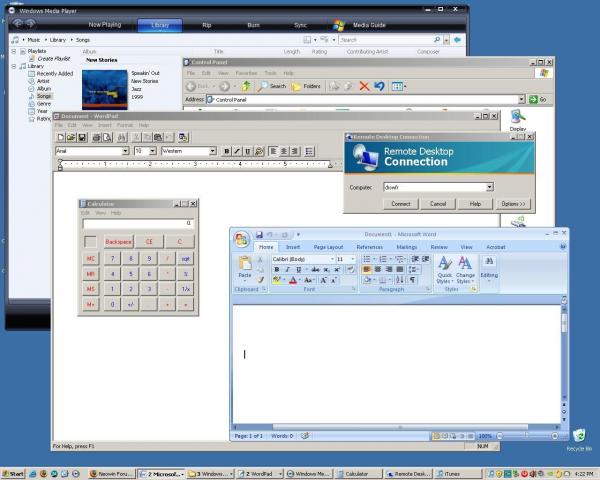This screenshot has width=600, height=480.
Task: Open the font size dropdown in Word
Action: click(x=352, y=259)
